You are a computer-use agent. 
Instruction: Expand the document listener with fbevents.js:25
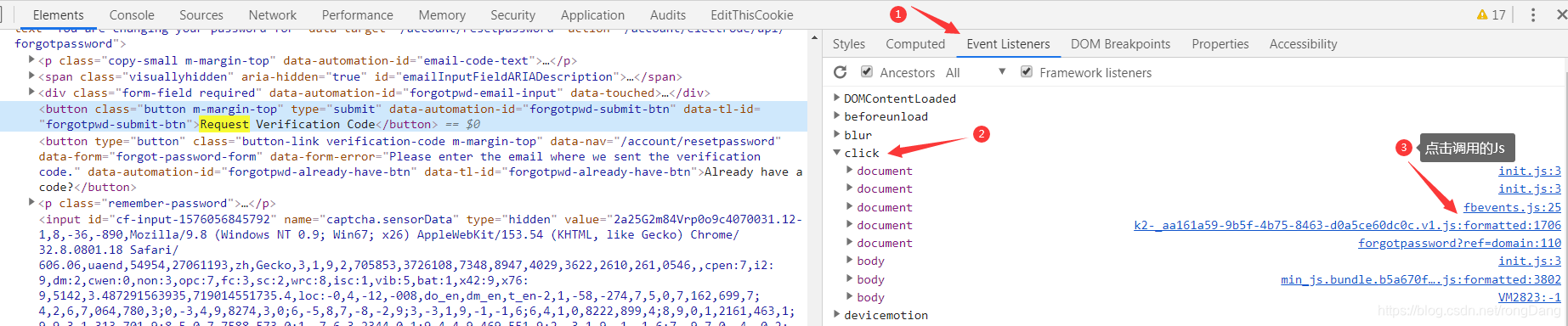point(850,206)
